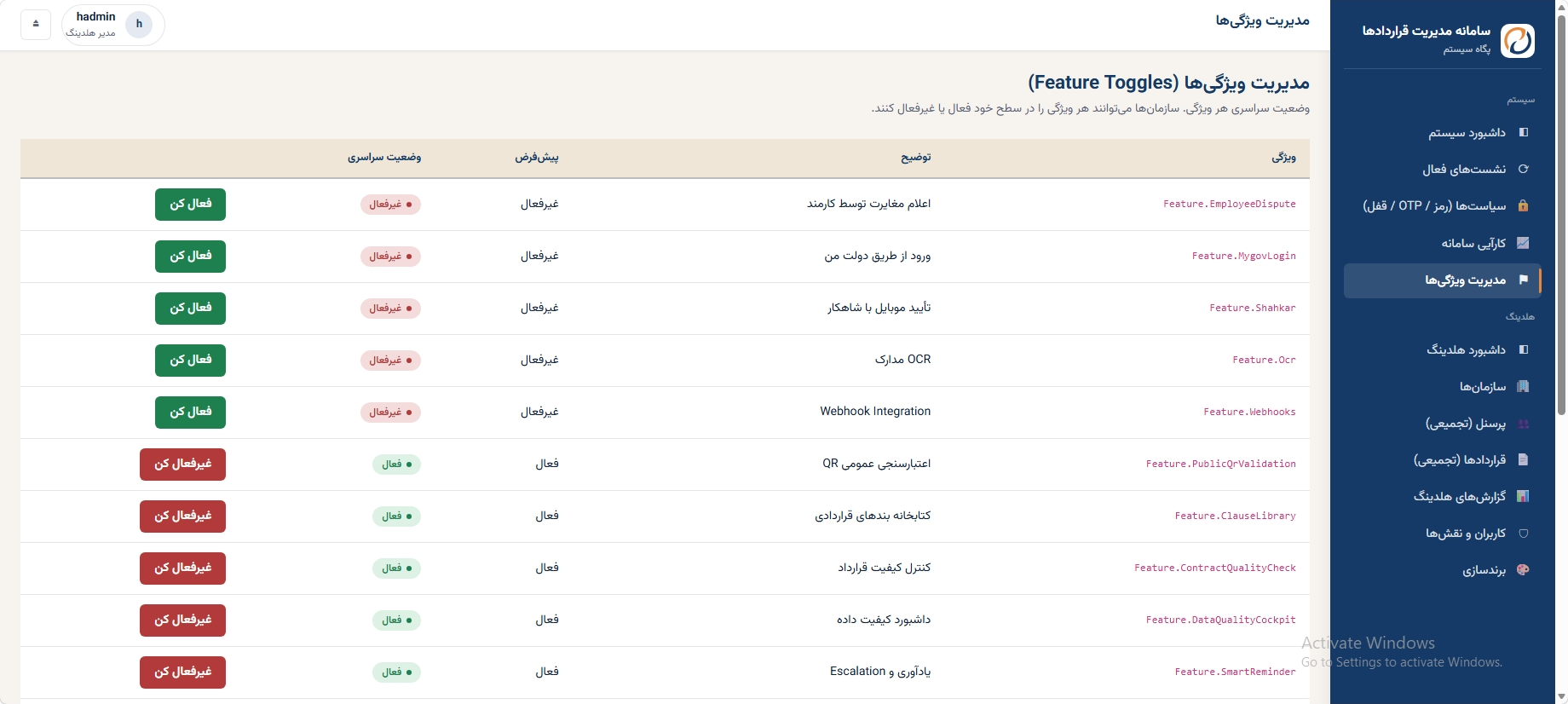
Task: Click the shield icon for کاربران و نقش‌ها
Action: [x=1524, y=534]
